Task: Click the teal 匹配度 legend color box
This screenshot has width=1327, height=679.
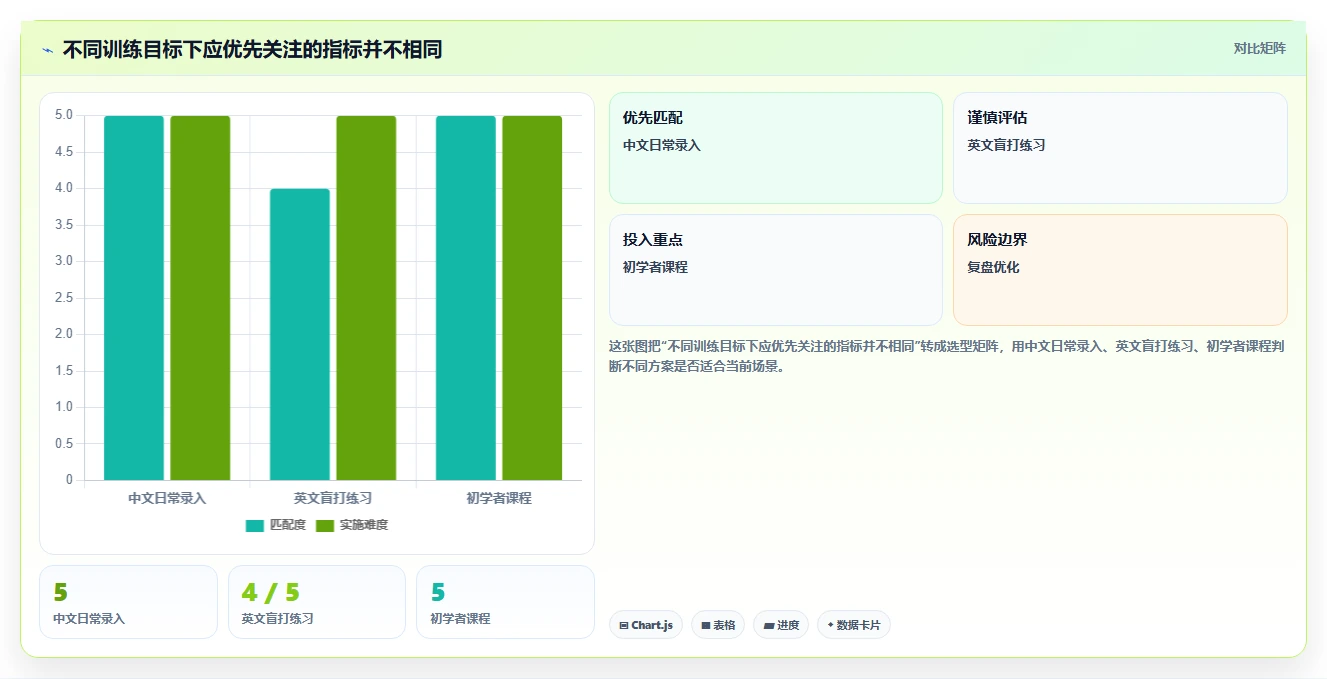Action: pyautogui.click(x=255, y=525)
